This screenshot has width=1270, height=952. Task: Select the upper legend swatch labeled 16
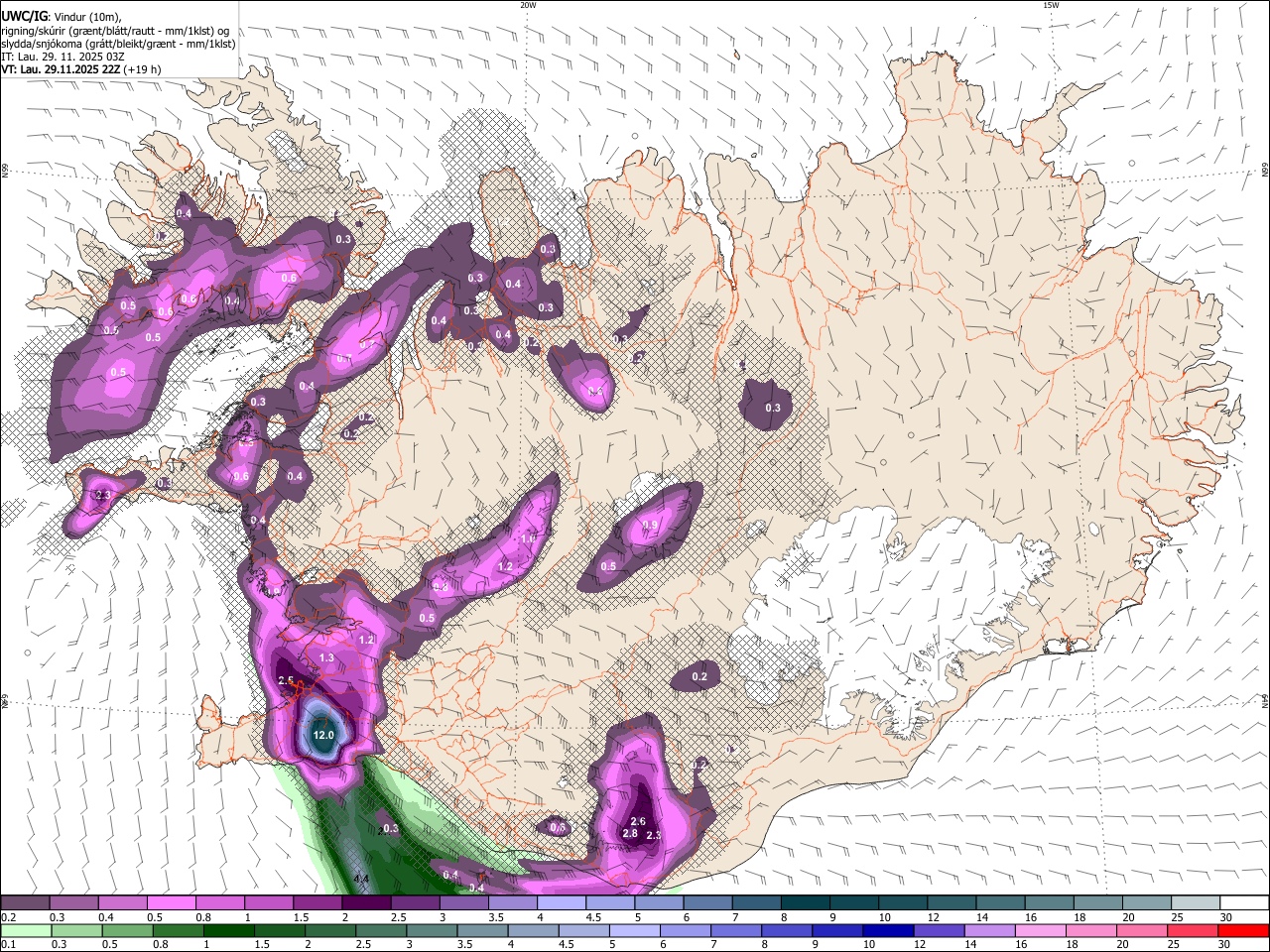[1050, 903]
